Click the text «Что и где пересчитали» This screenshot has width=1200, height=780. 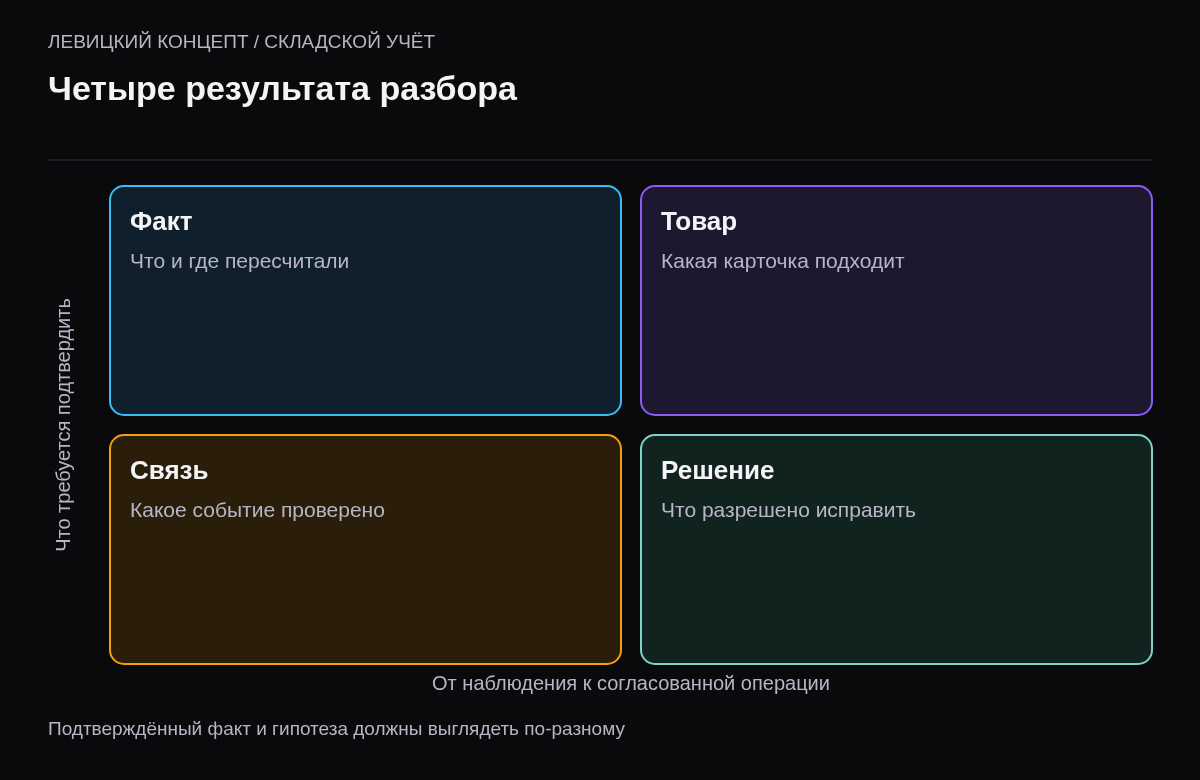coord(239,261)
